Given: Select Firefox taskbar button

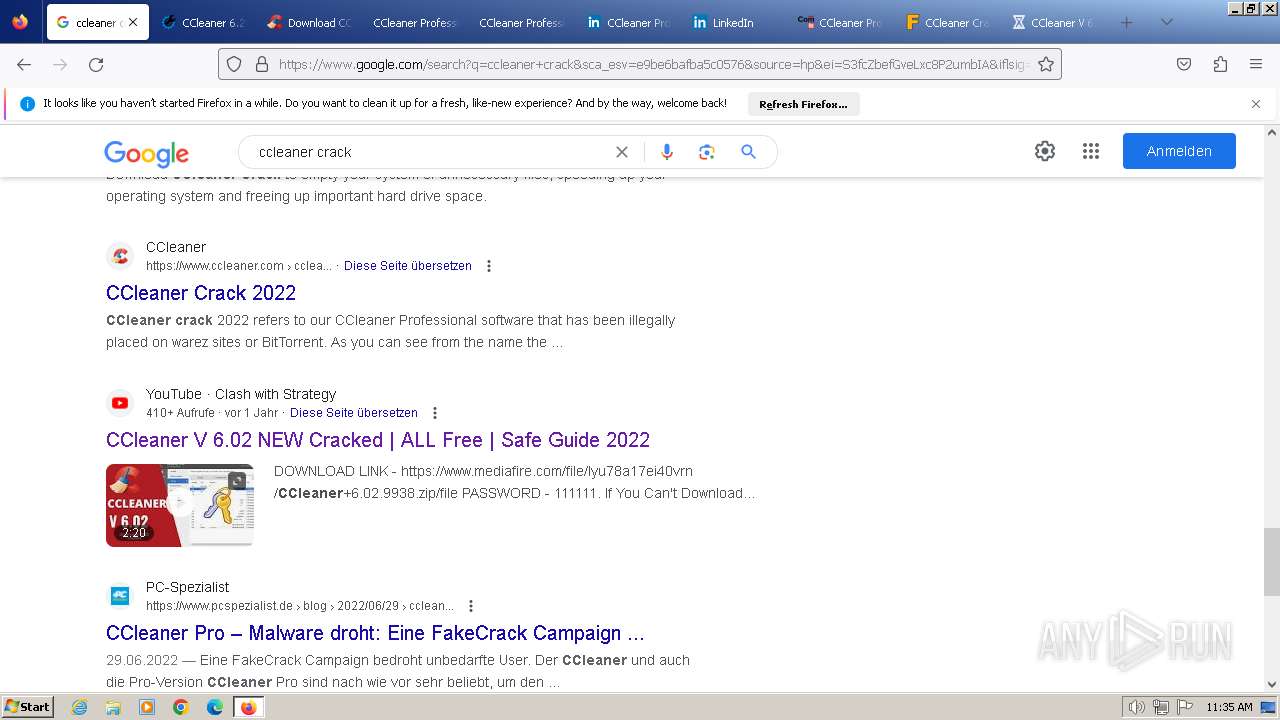Looking at the screenshot, I should click(248, 707).
